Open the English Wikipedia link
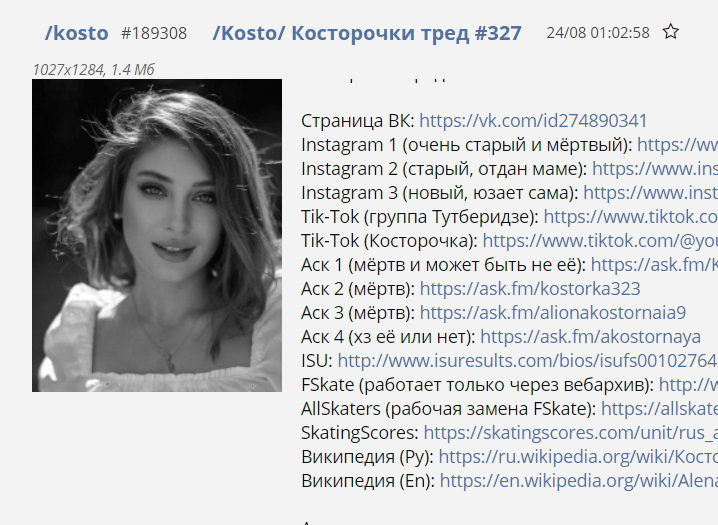 (579, 481)
